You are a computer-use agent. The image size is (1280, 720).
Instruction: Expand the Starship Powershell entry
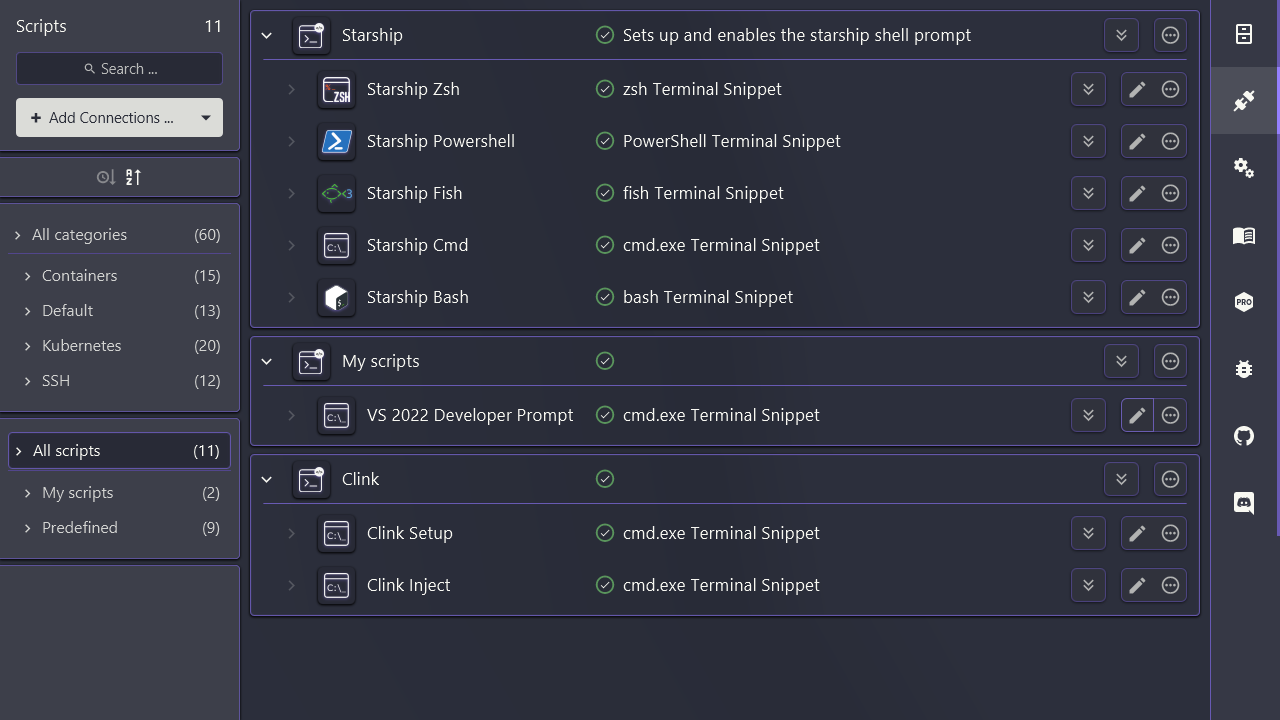(292, 141)
